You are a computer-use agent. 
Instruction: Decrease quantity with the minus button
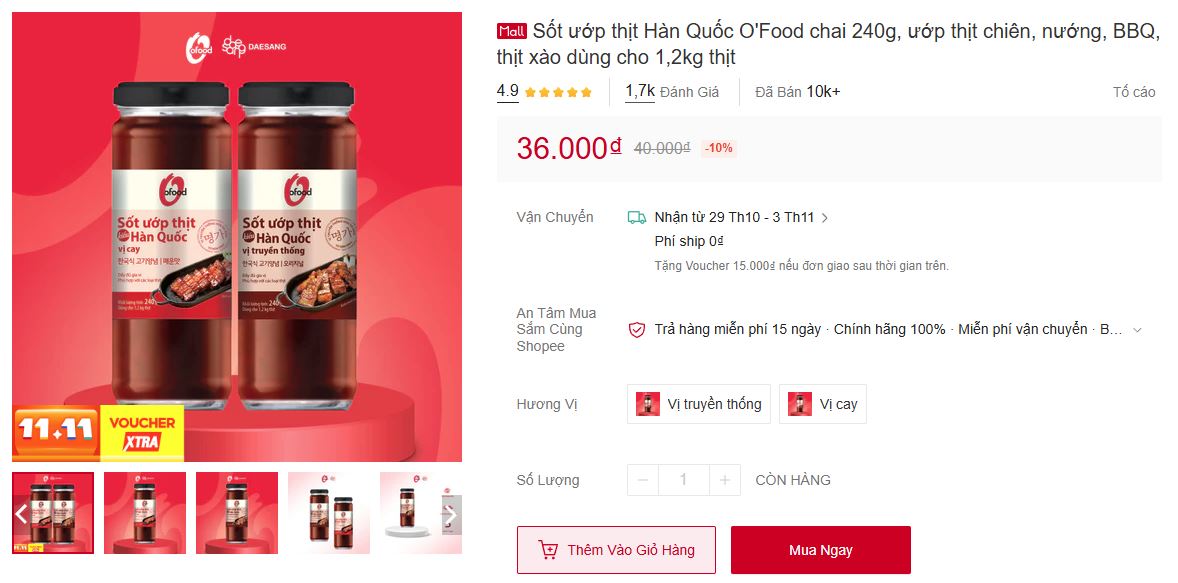pos(643,480)
